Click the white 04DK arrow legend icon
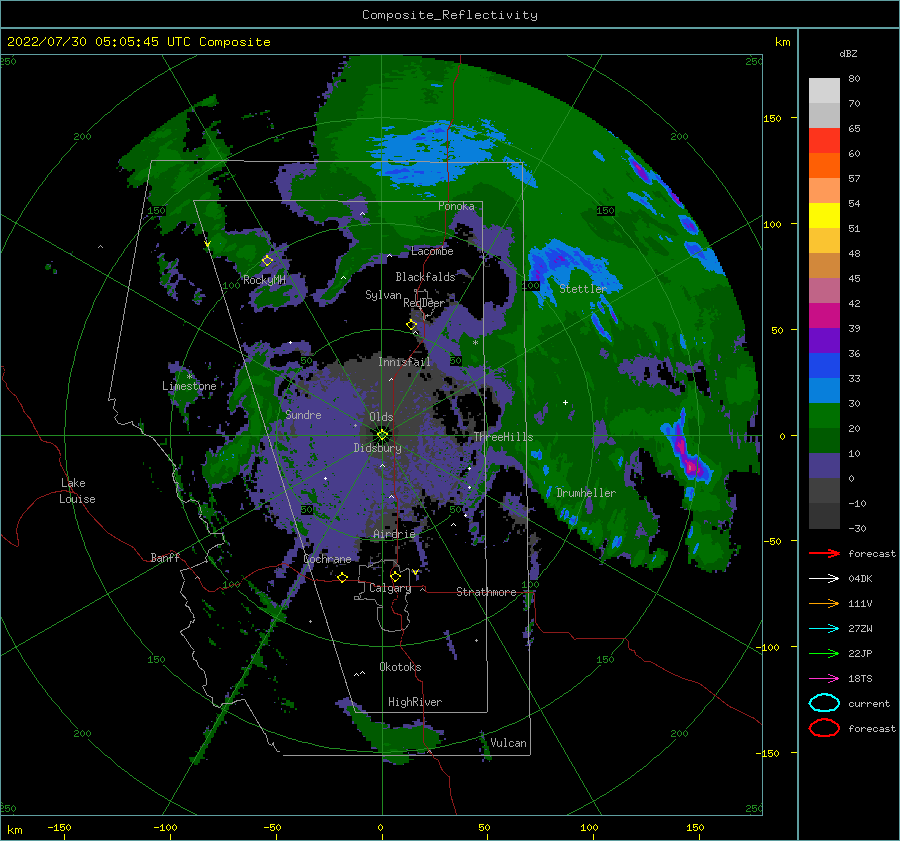 (824, 578)
